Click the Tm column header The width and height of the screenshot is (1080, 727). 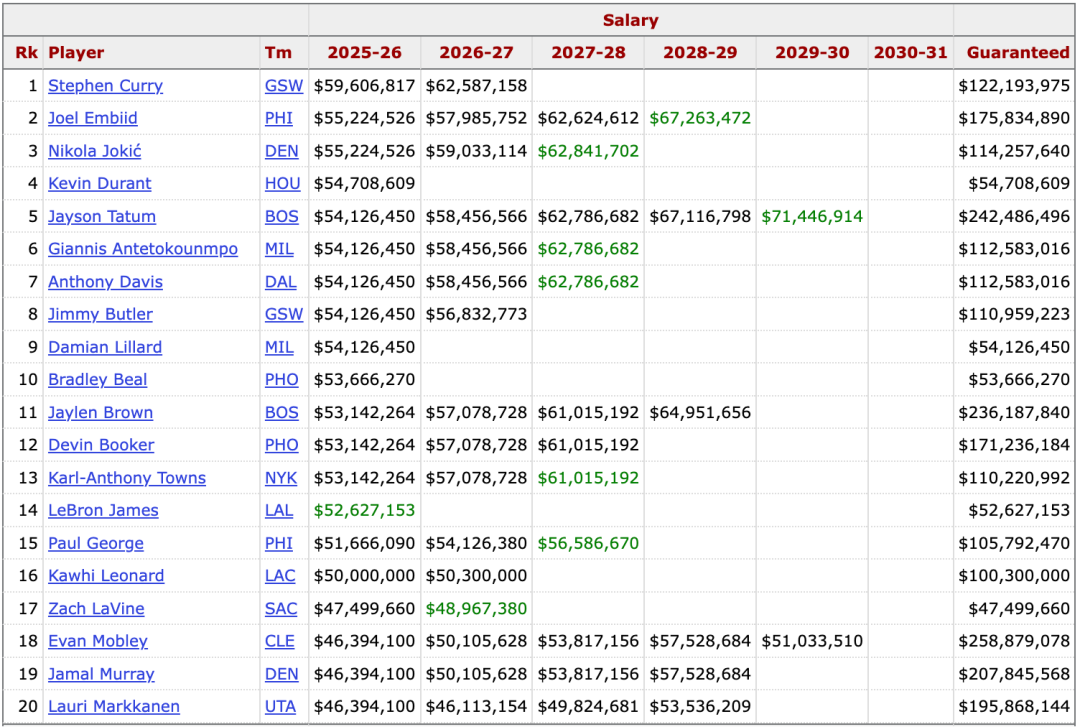click(277, 53)
